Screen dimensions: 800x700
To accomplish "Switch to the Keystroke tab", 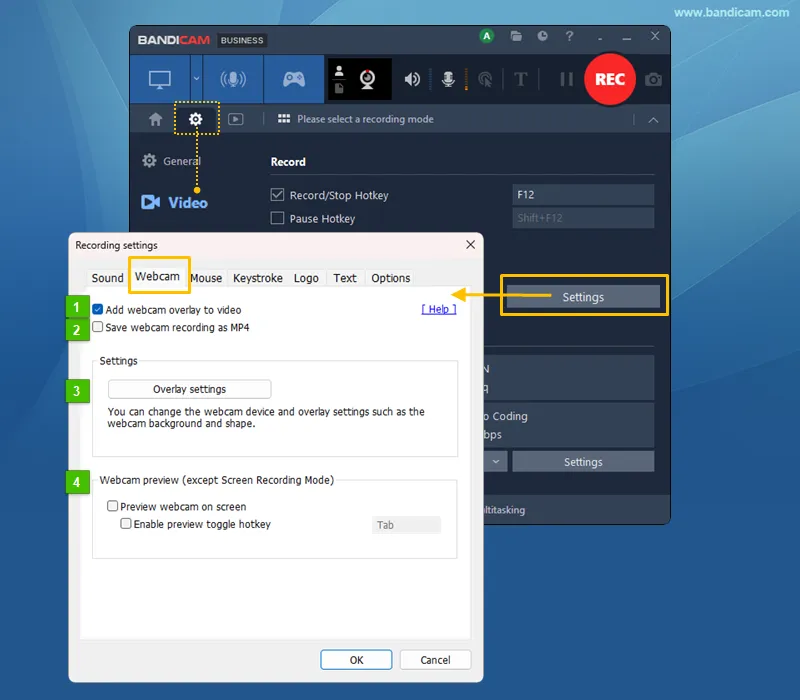I will pos(258,278).
